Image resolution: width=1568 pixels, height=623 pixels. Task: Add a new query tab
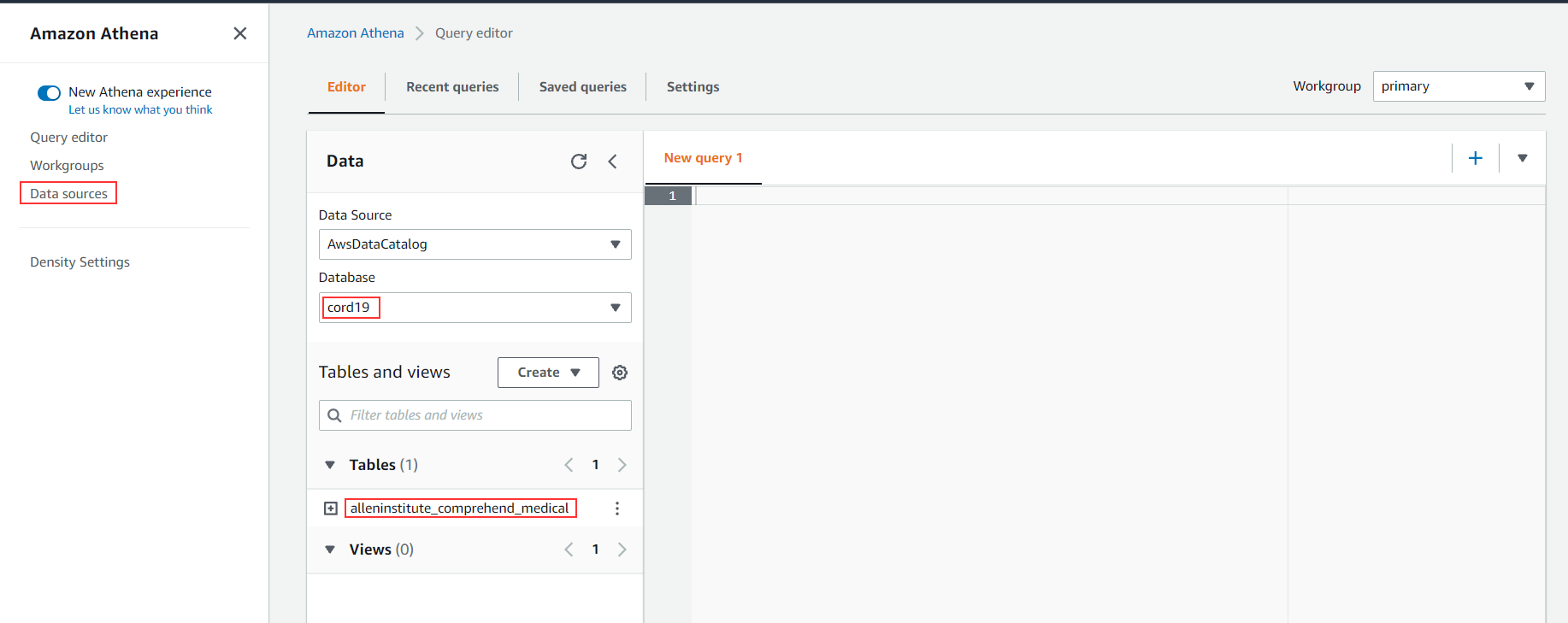(x=1476, y=158)
